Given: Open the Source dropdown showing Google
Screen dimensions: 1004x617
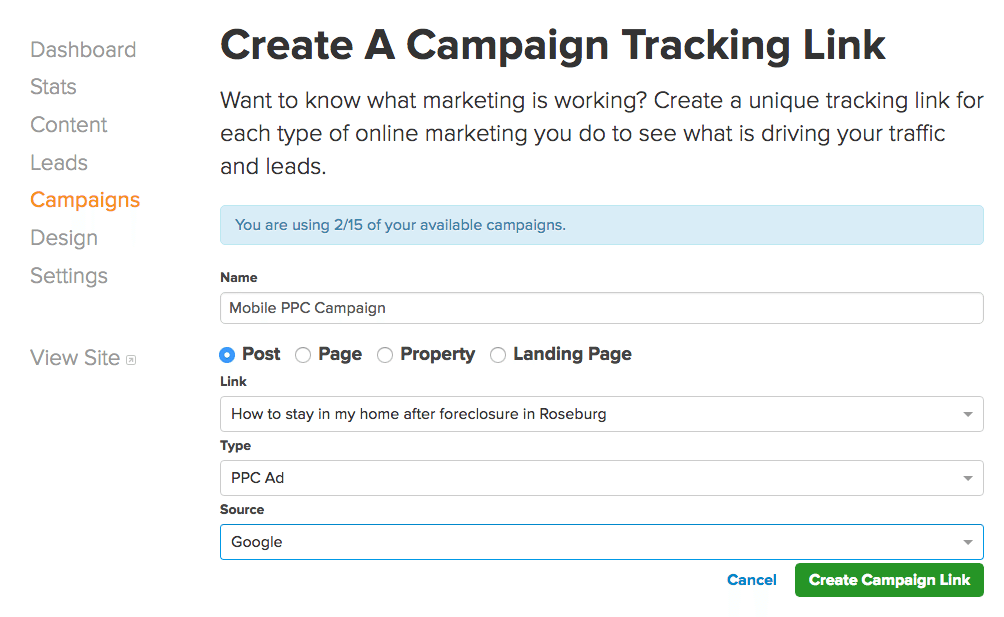Looking at the screenshot, I should coord(600,542).
